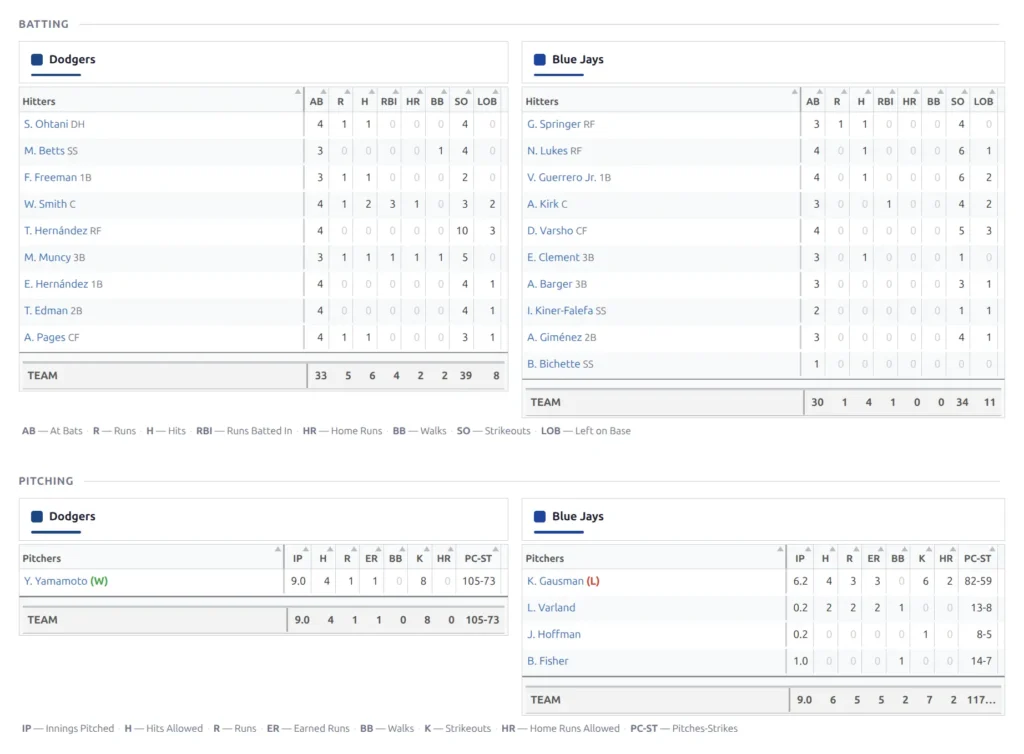Open A. Barger player page
Image resolution: width=1024 pixels, height=754 pixels.
[549, 284]
